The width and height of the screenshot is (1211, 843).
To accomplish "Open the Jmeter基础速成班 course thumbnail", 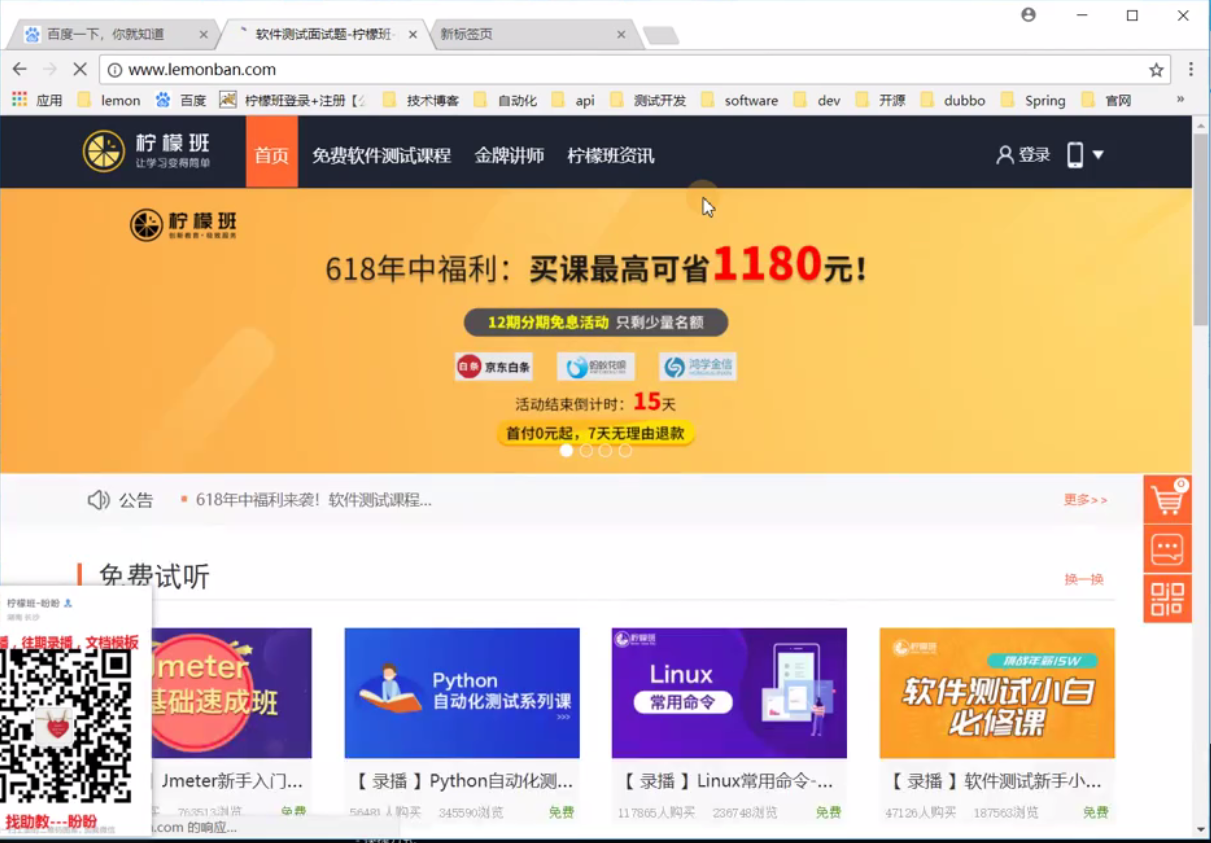I will tap(232, 693).
